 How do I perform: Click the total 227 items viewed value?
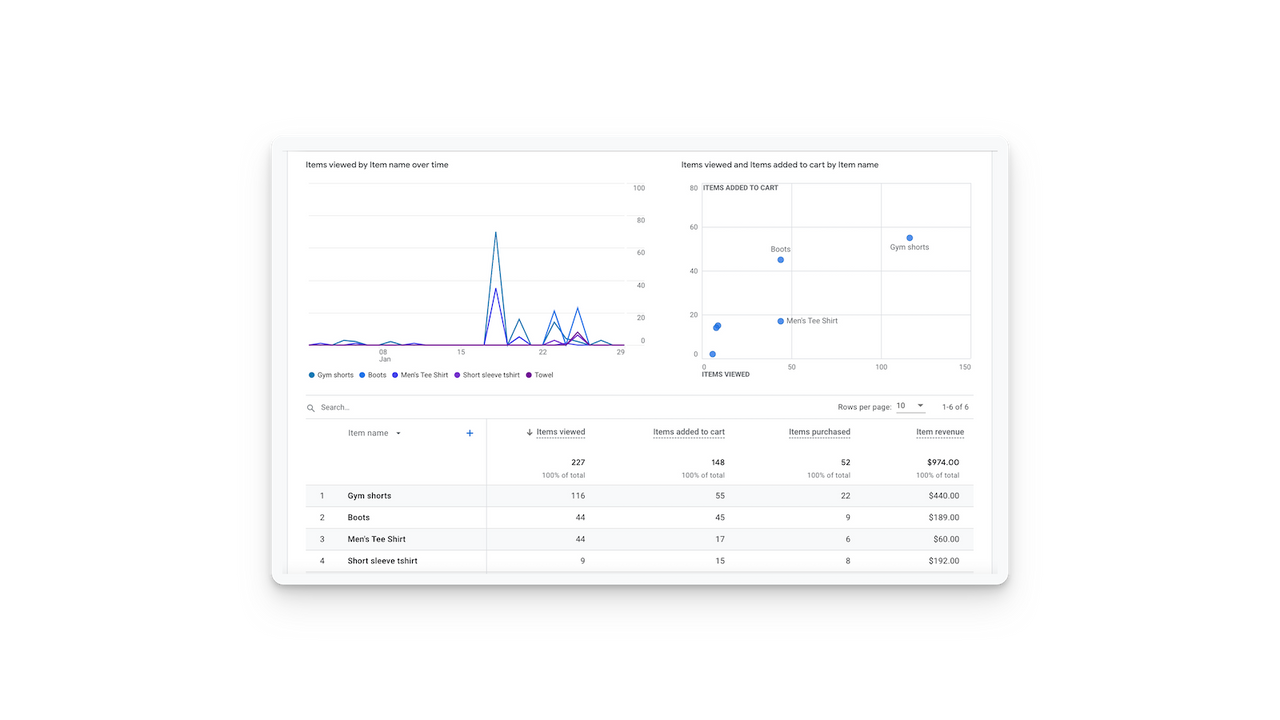tap(578, 462)
